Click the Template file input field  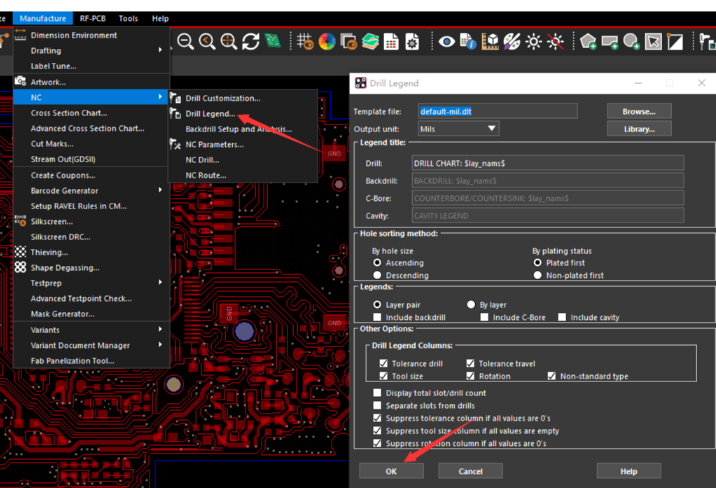click(498, 111)
